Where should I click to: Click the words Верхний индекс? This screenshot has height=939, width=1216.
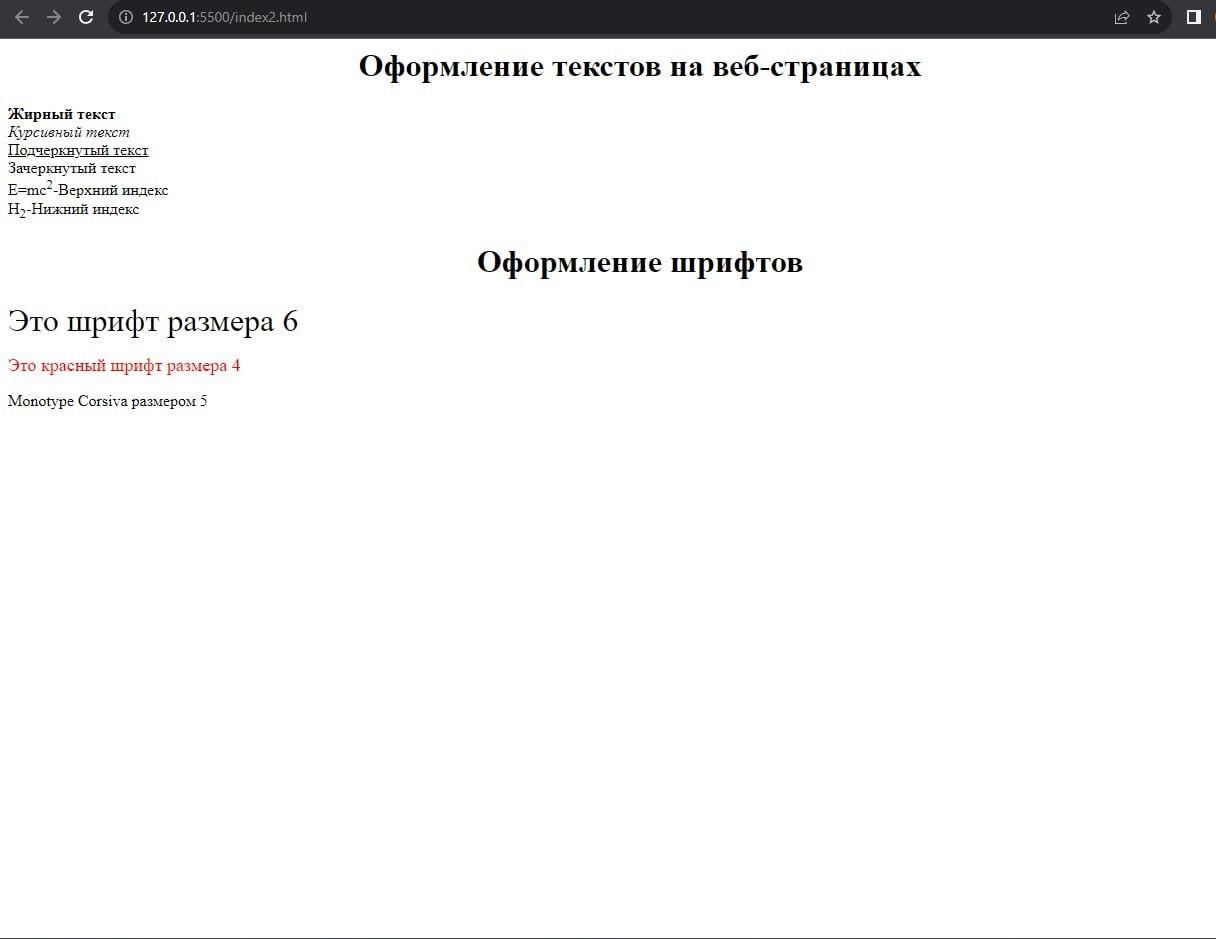[113, 190]
